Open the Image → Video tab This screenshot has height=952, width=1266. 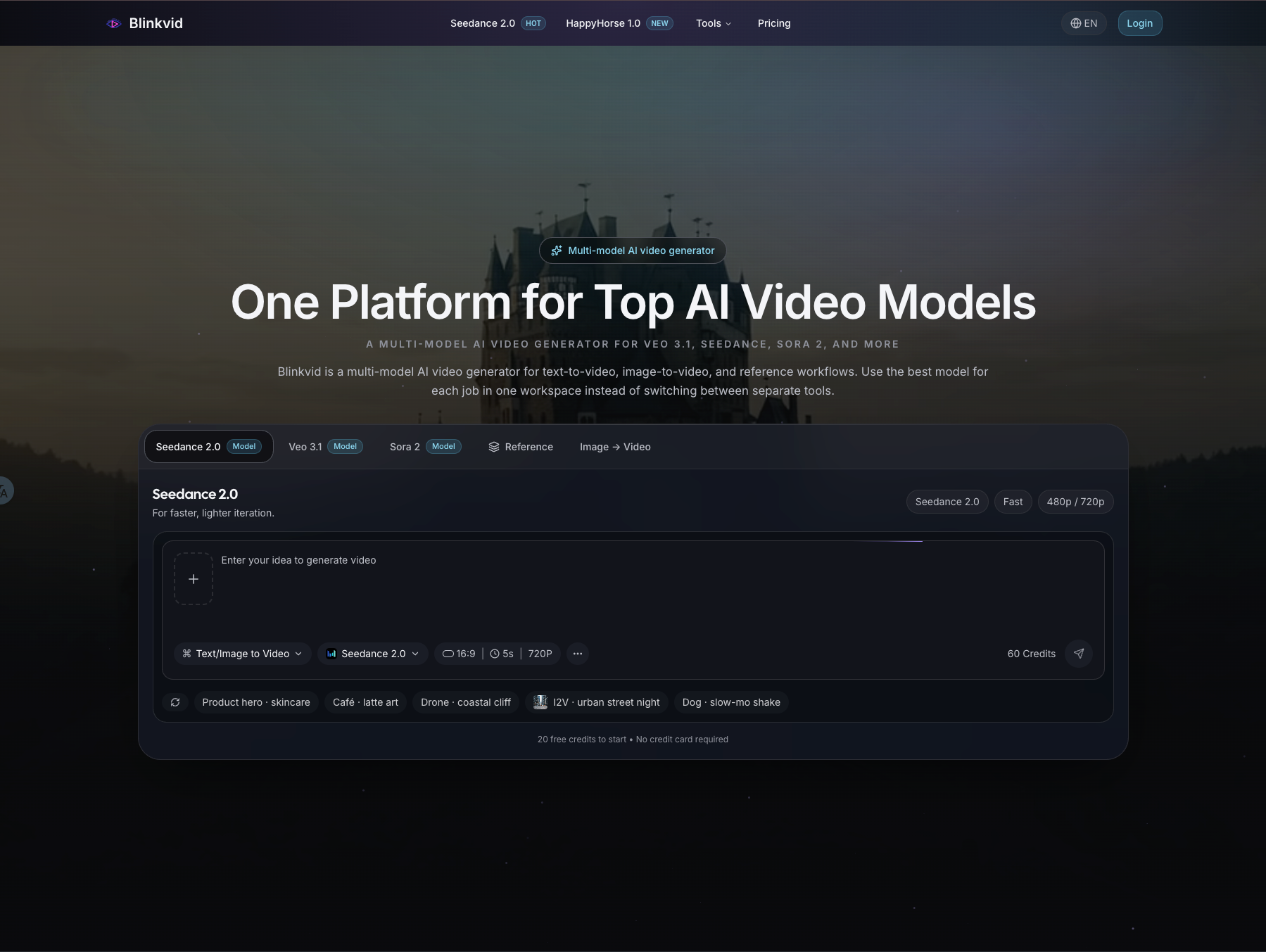coord(615,447)
